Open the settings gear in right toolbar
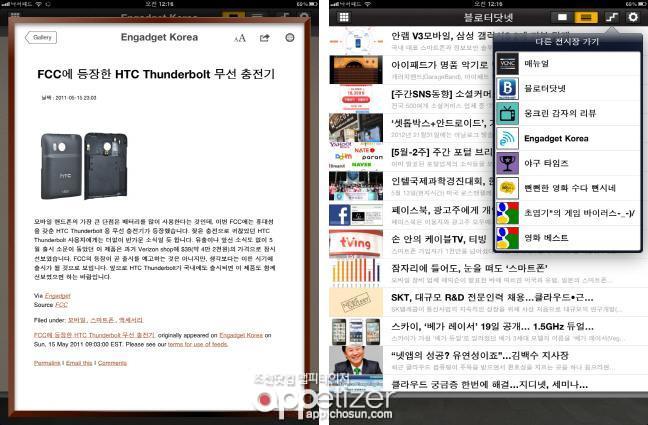The width and height of the screenshot is (648, 425). click(x=633, y=17)
